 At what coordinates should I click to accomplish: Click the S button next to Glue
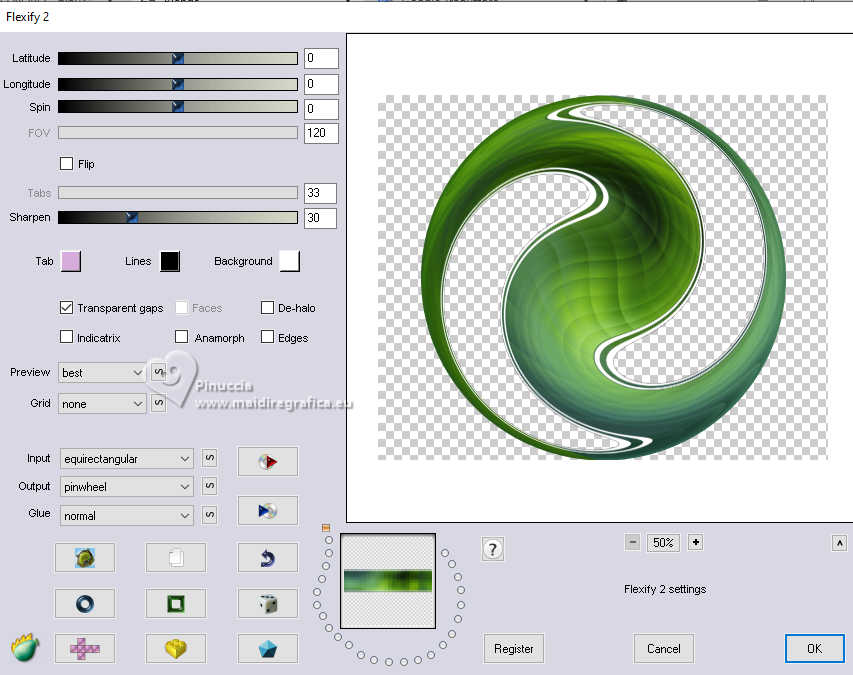(209, 515)
